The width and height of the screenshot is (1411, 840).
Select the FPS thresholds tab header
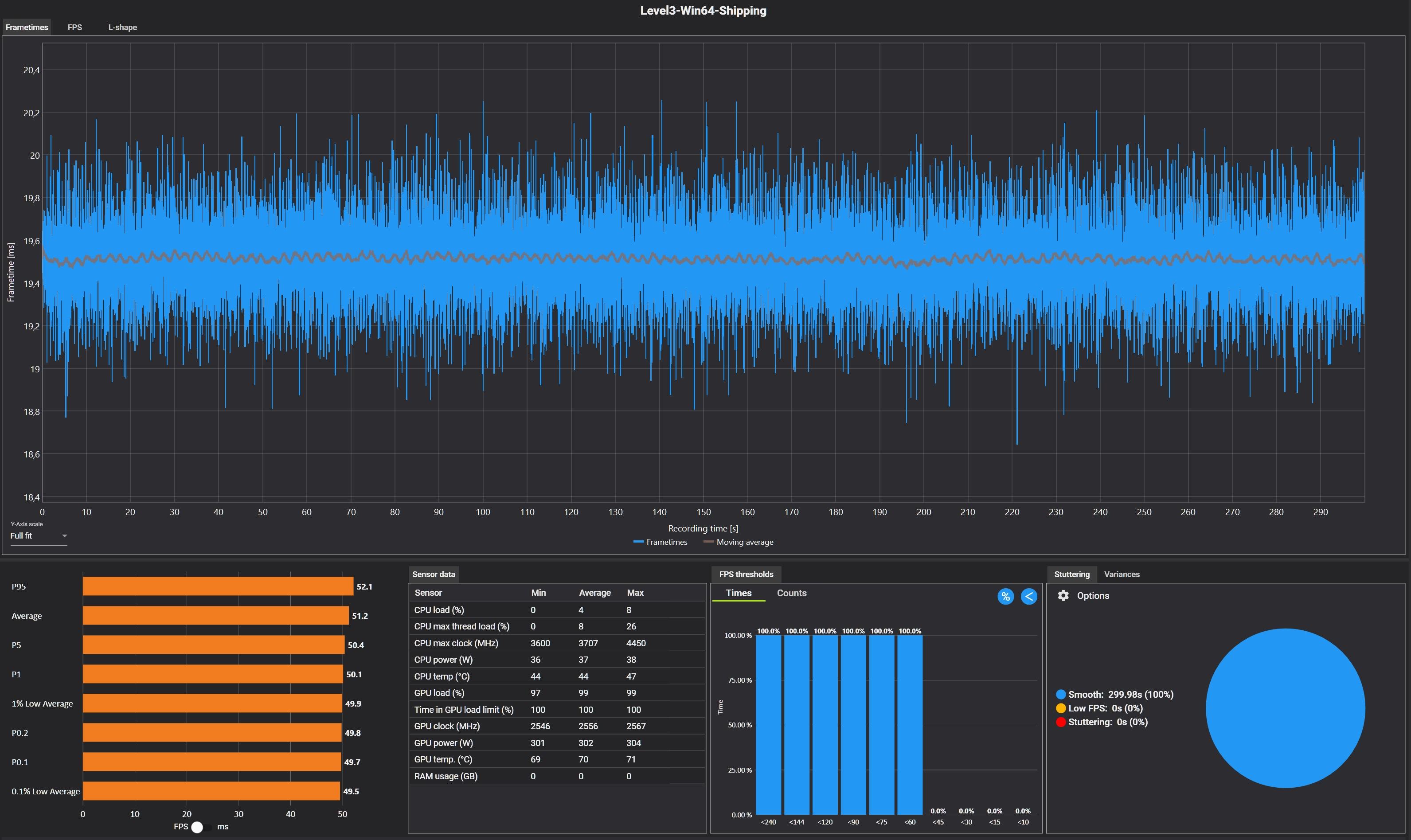(746, 574)
